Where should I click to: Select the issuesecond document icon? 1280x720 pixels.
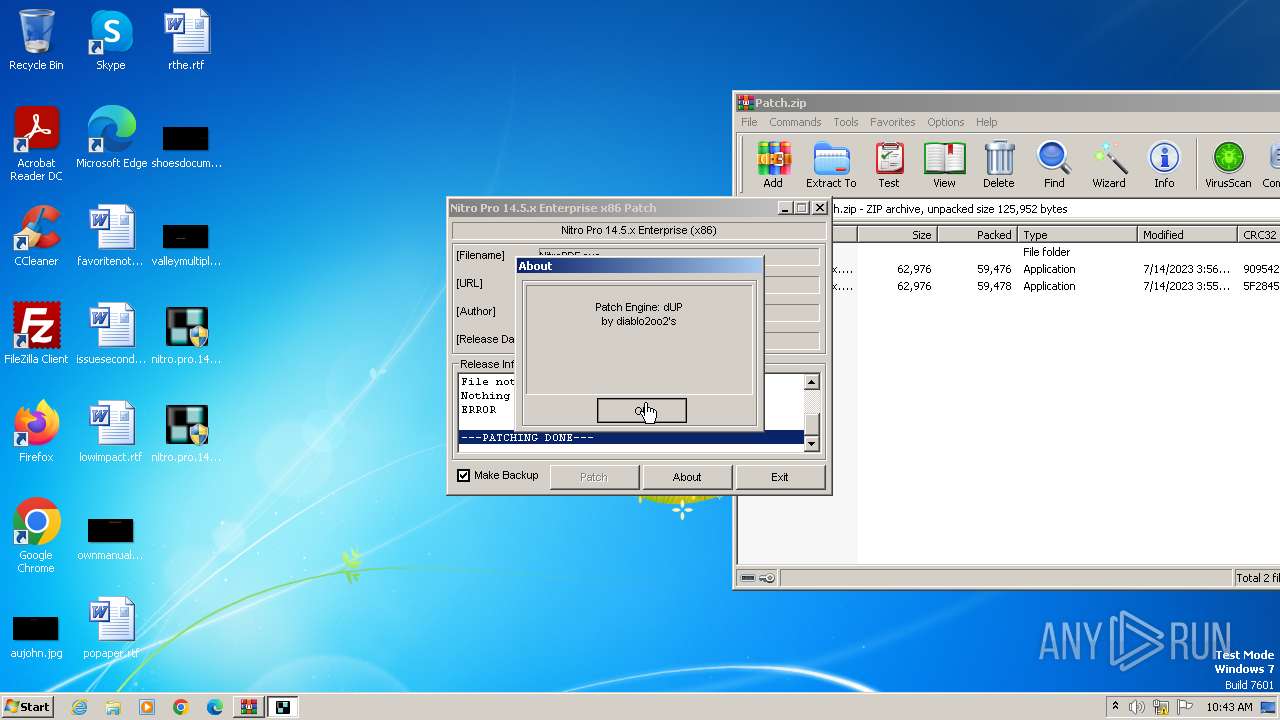[x=111, y=334]
